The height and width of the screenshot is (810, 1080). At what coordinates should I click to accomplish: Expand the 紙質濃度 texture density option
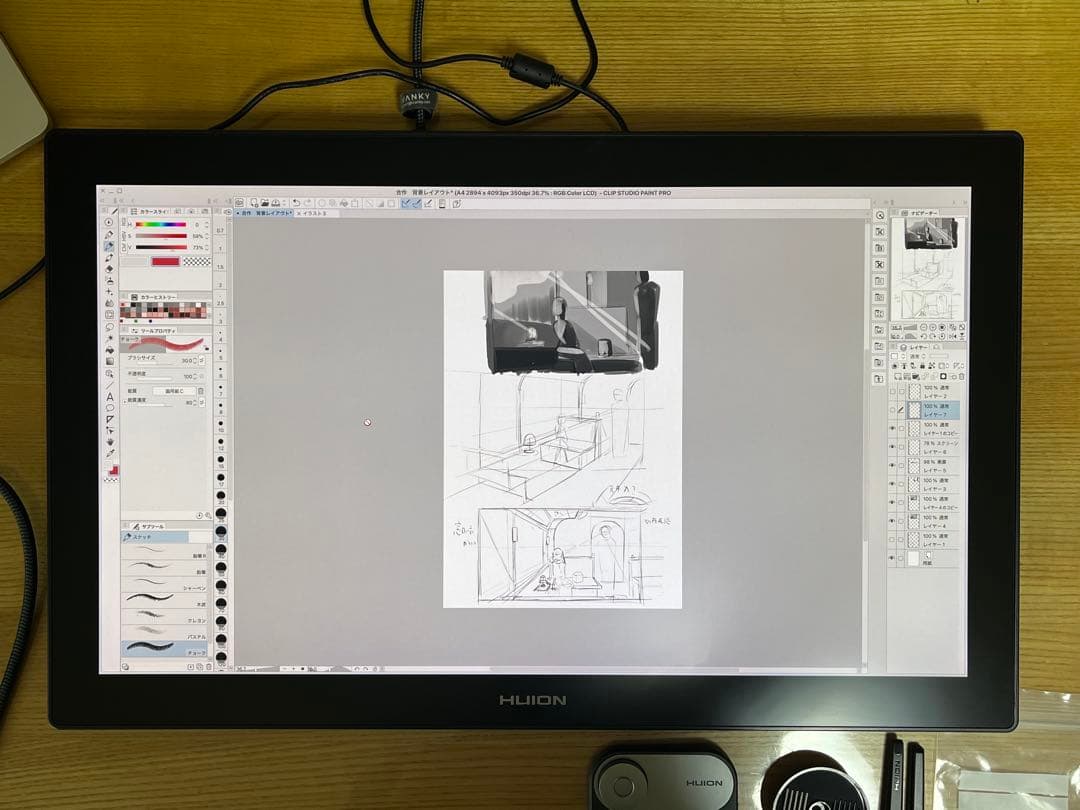[125, 402]
